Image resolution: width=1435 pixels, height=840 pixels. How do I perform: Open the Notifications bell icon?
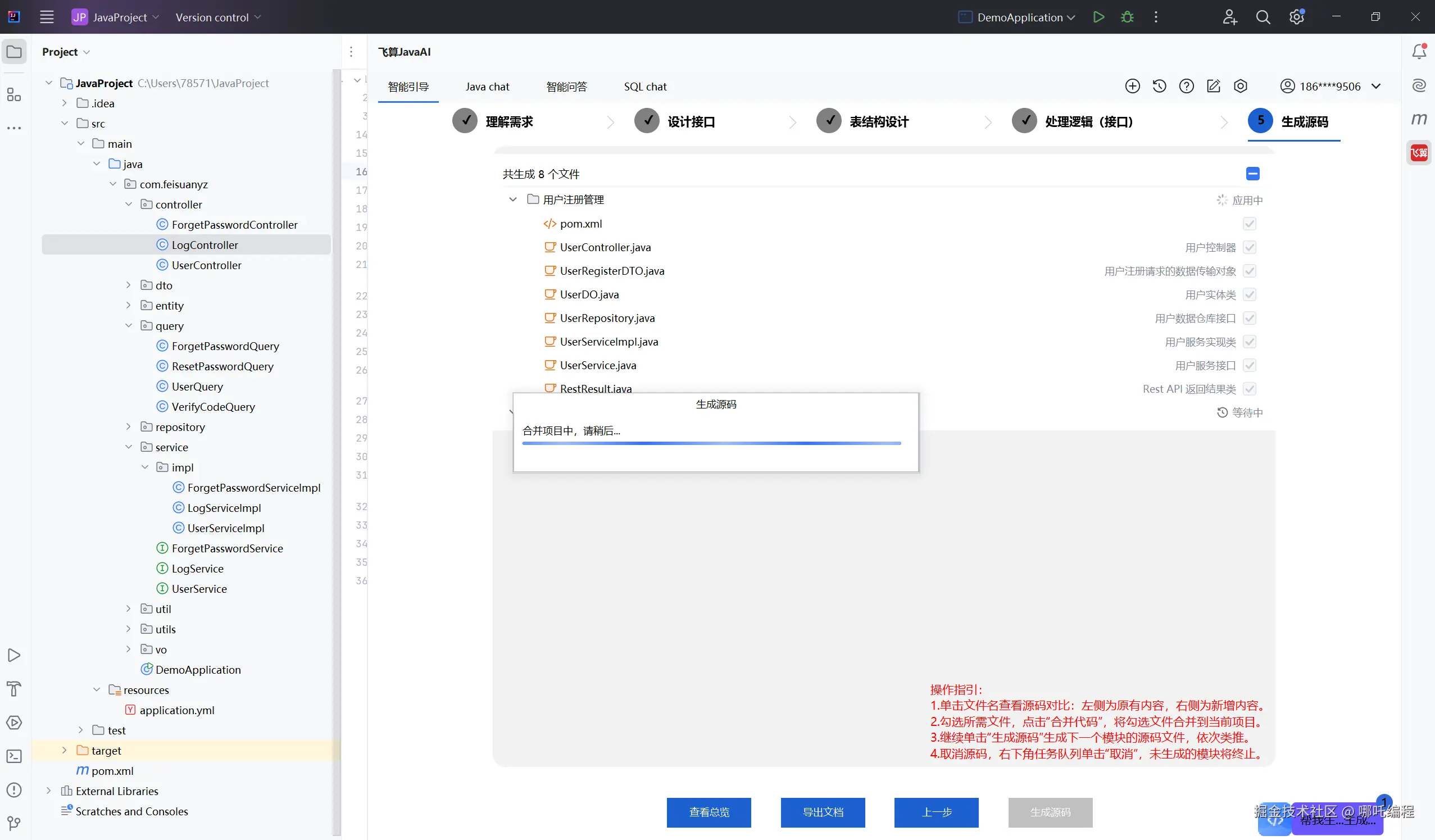point(1419,52)
